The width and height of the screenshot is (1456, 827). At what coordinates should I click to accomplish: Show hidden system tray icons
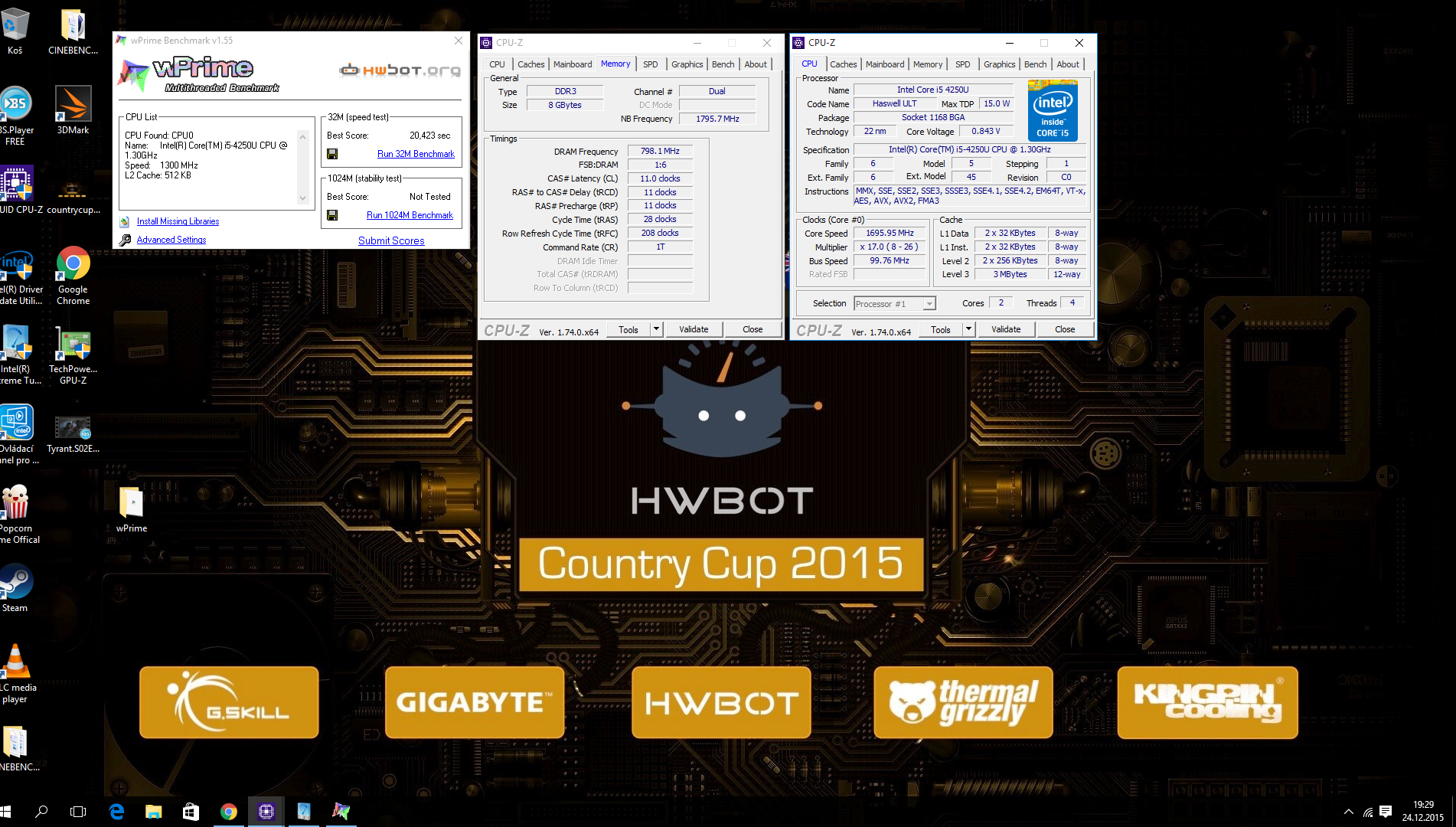click(x=1349, y=812)
